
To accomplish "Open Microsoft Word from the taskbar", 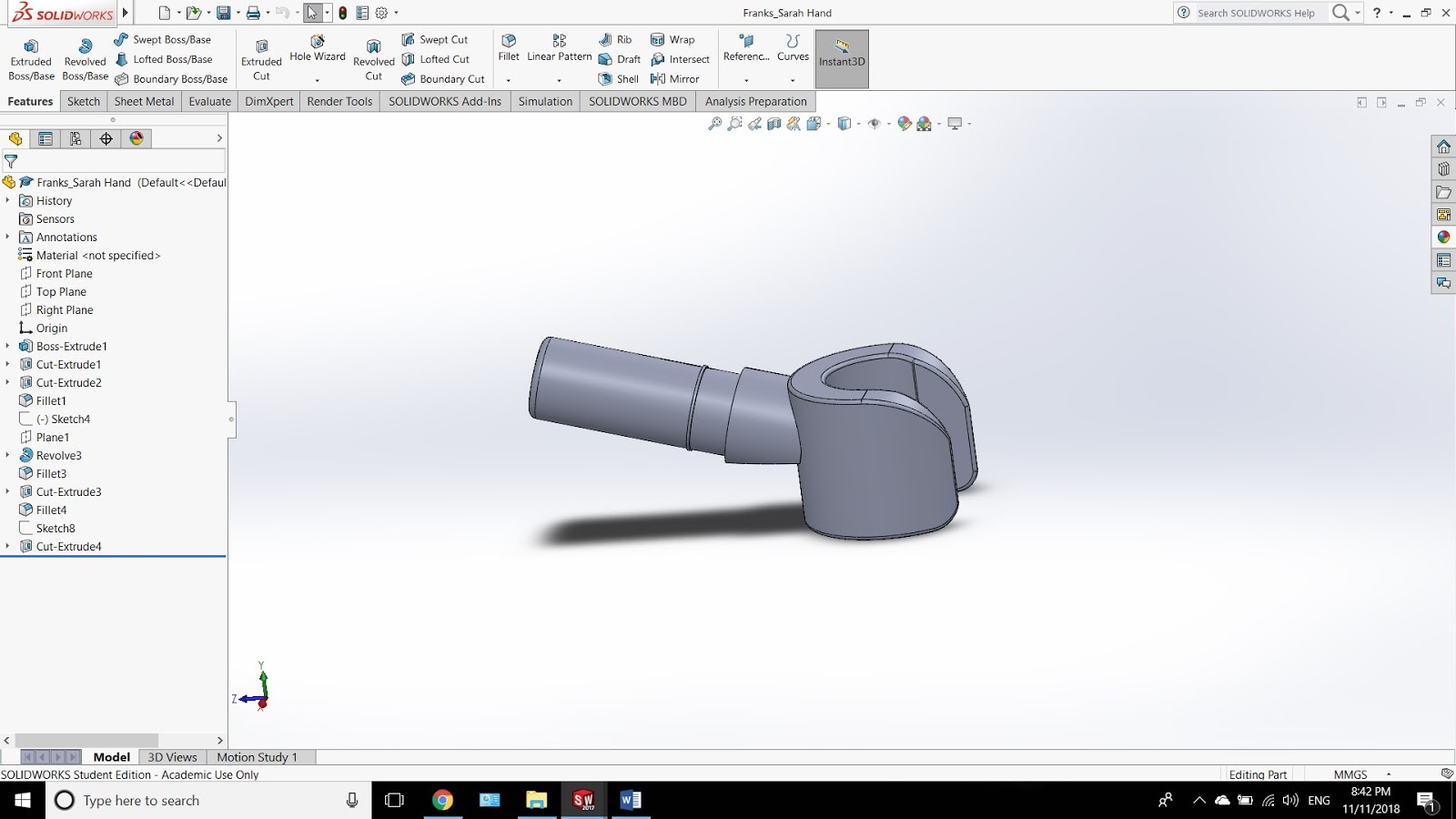I will point(630,800).
